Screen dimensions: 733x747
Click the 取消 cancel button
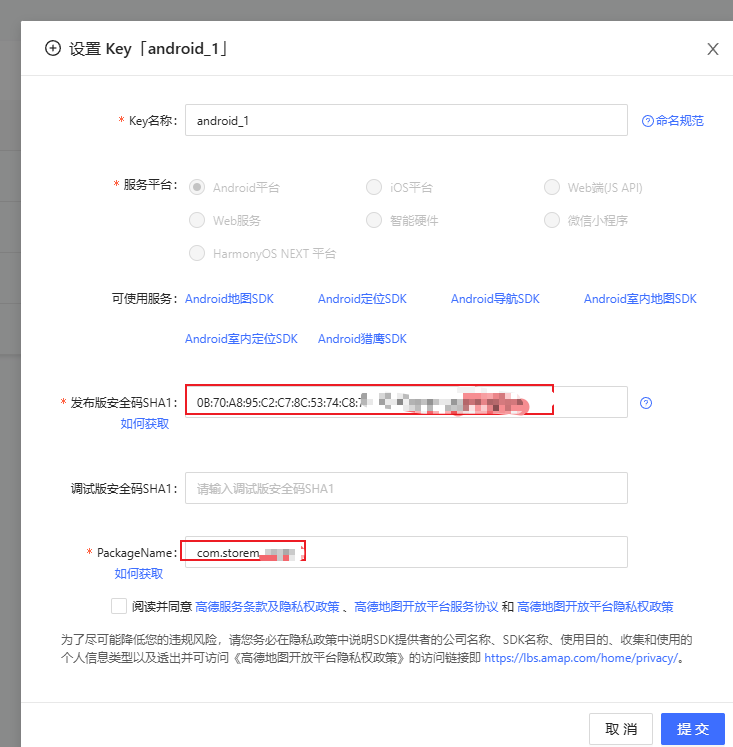click(621, 729)
